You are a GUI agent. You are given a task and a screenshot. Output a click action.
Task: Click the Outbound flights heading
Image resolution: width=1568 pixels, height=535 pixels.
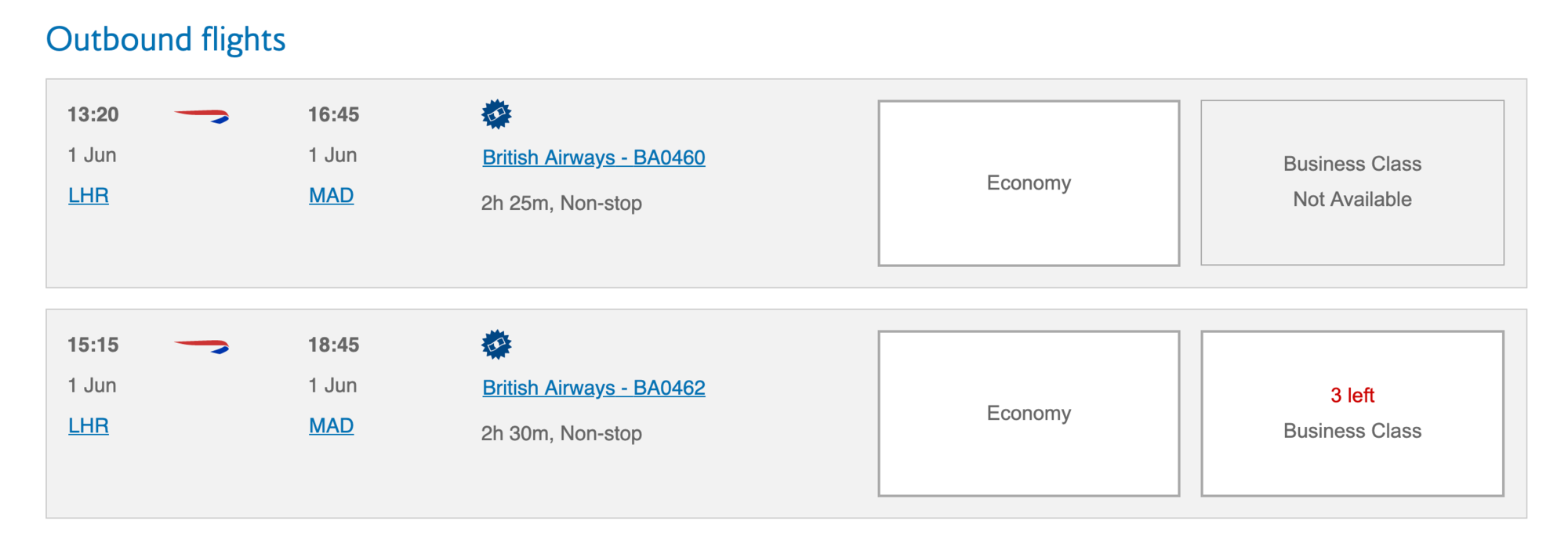(165, 39)
